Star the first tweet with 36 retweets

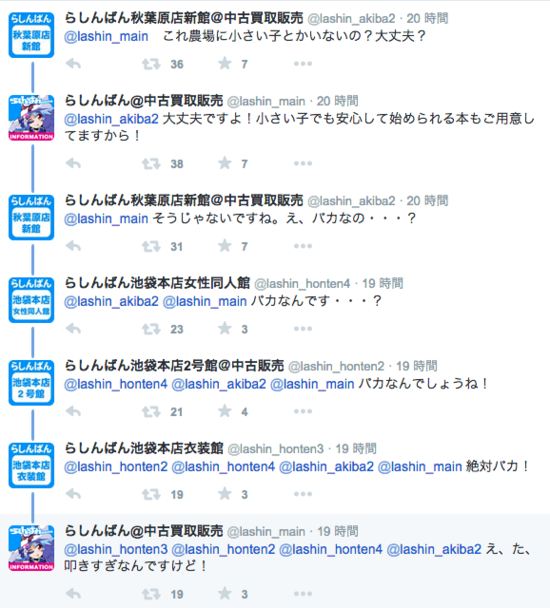(225, 64)
